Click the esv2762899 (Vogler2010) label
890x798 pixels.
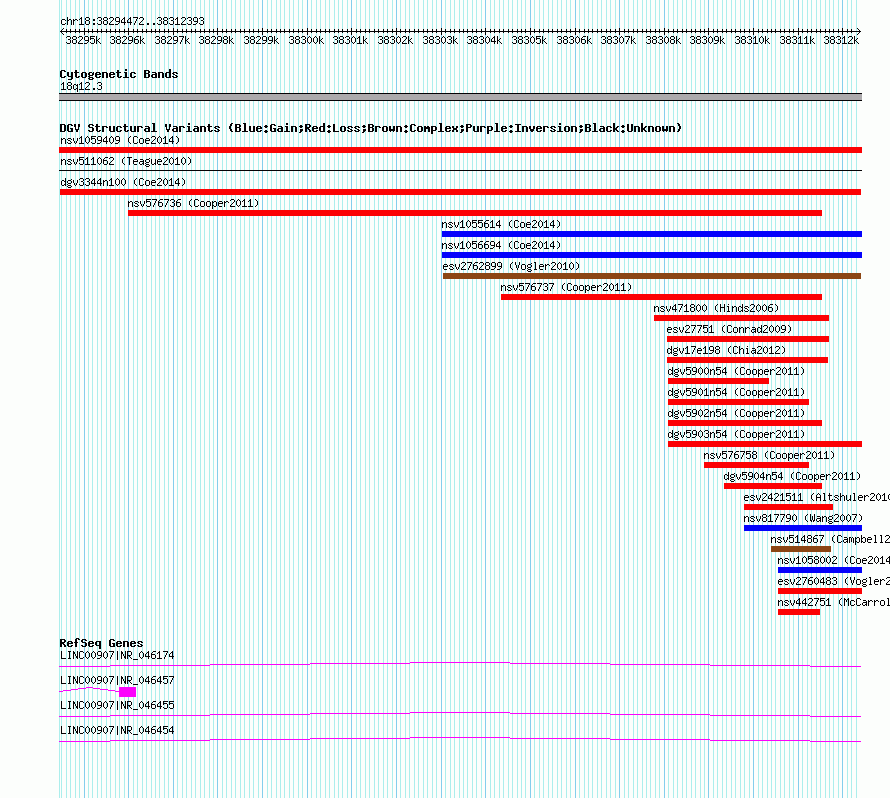tap(511, 266)
